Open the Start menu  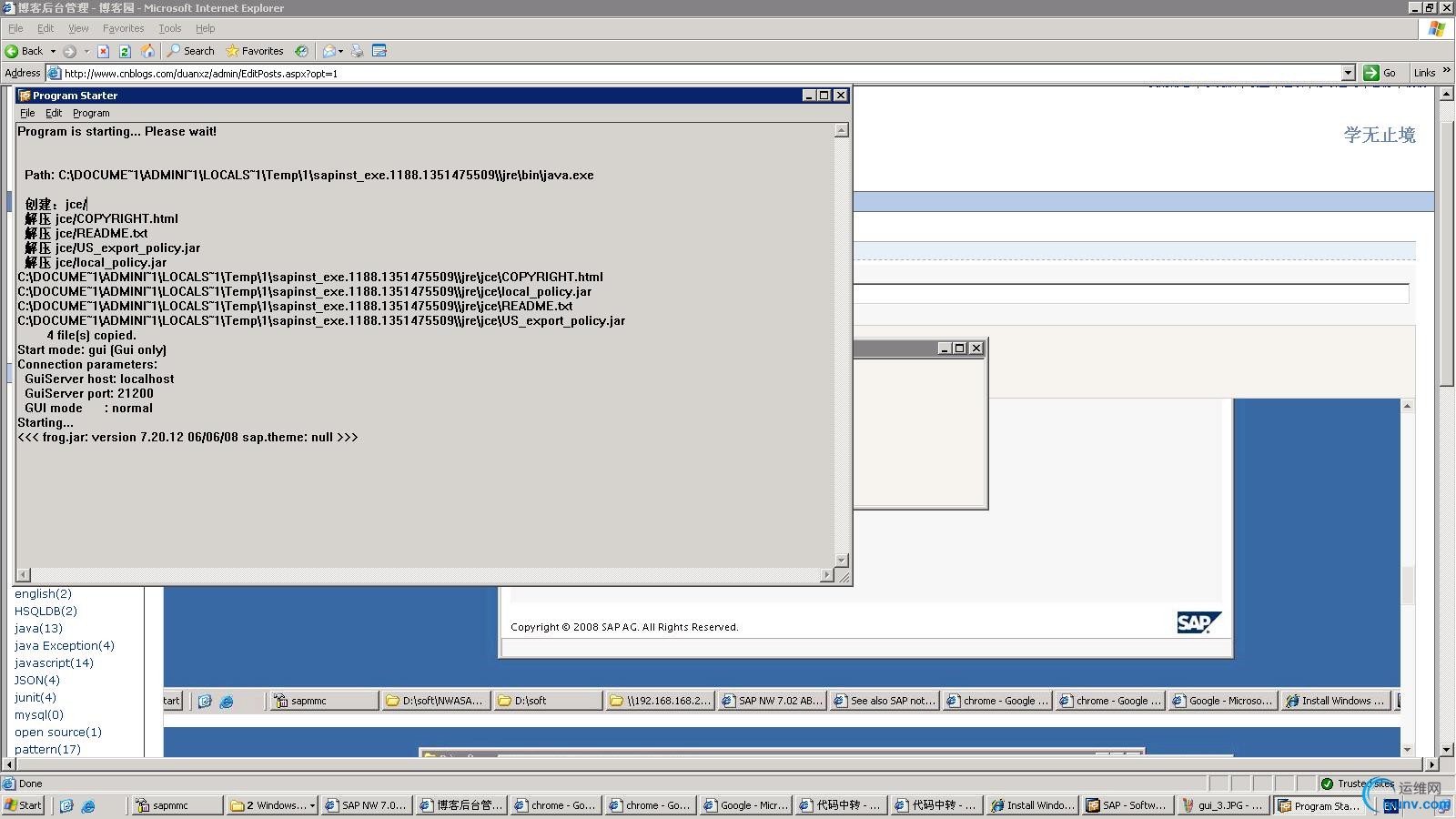[x=23, y=805]
